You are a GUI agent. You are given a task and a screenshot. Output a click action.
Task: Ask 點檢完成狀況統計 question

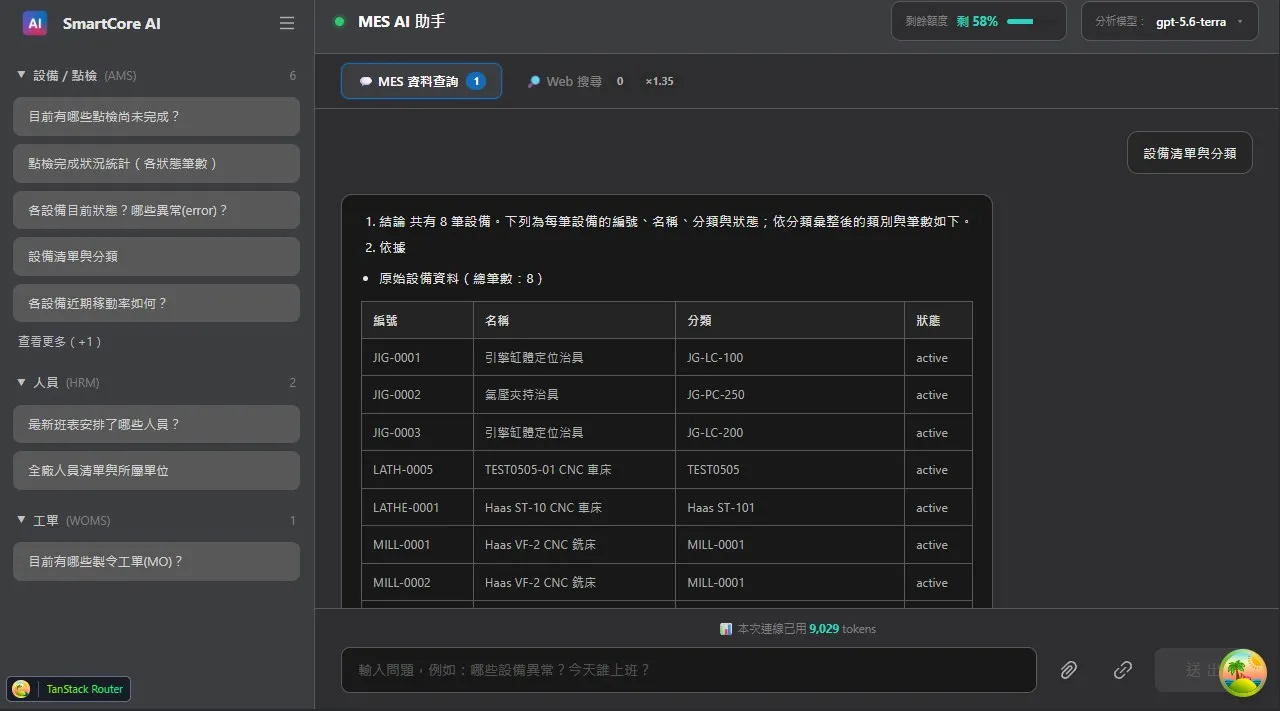coord(156,163)
